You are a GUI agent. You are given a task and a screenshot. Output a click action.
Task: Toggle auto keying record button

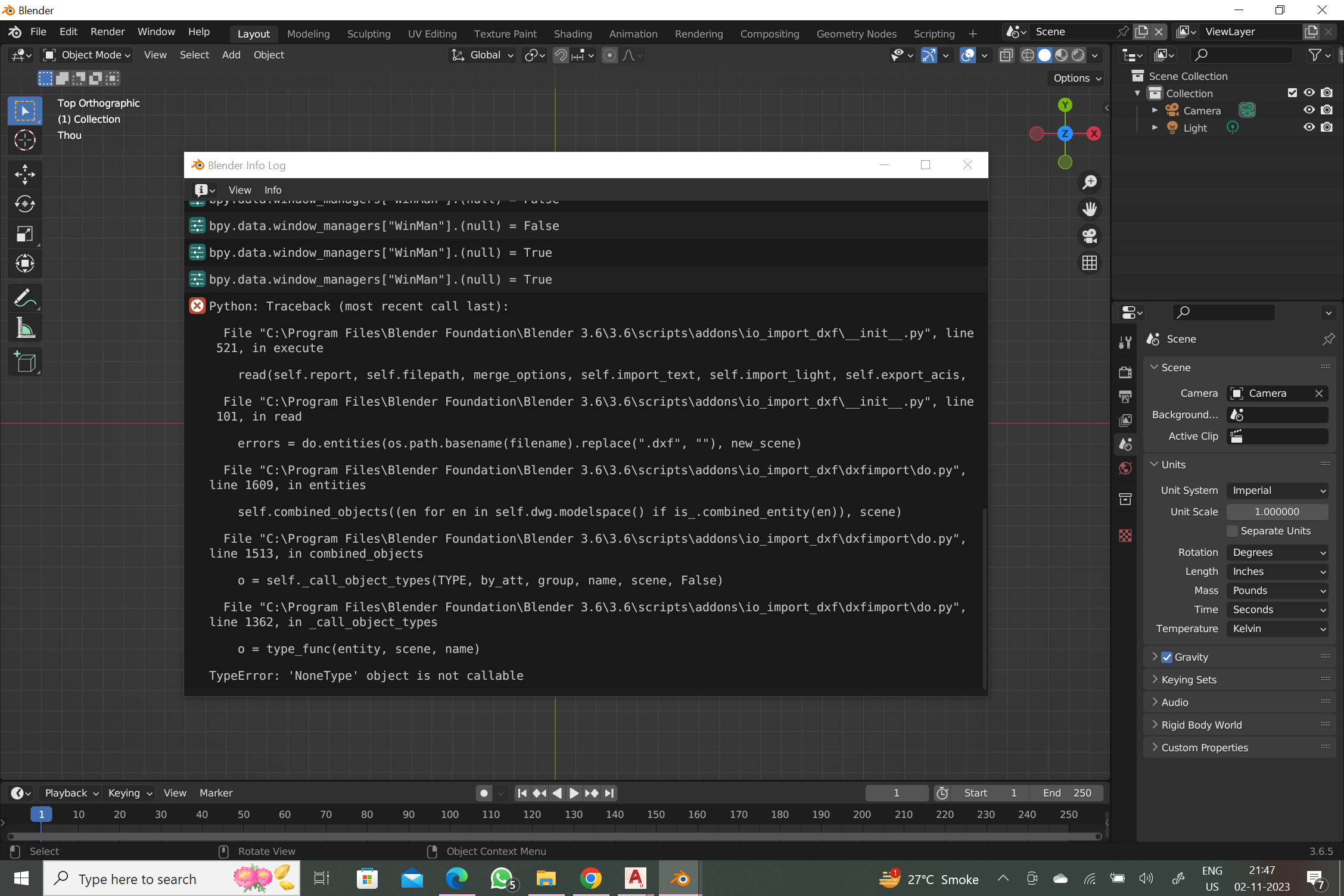pyautogui.click(x=484, y=793)
